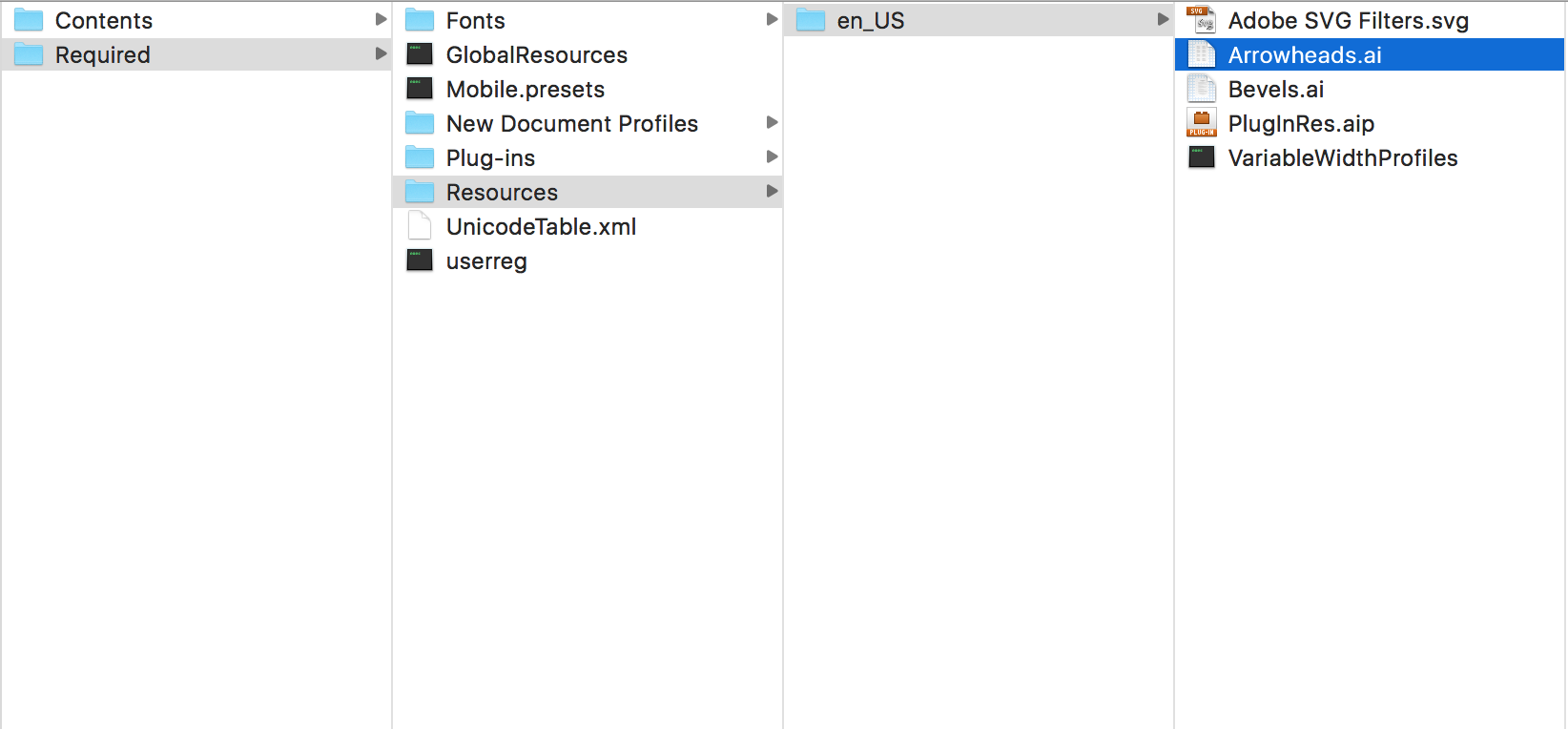Expand the Resources folder arrow
Image resolution: width=1568 pixels, height=729 pixels.
tap(772, 191)
